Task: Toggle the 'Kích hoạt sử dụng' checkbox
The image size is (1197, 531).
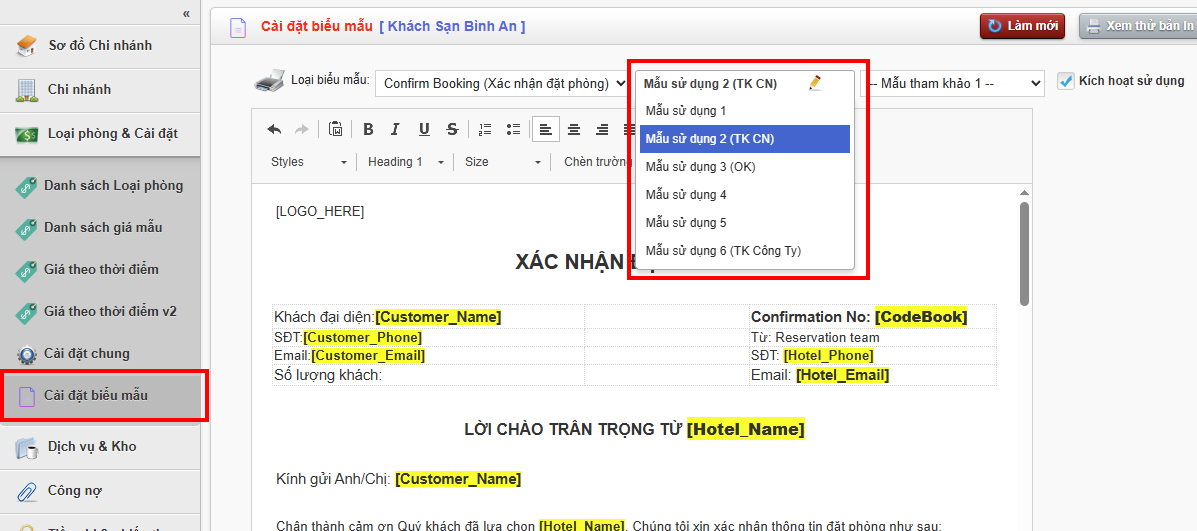Action: [x=1065, y=81]
